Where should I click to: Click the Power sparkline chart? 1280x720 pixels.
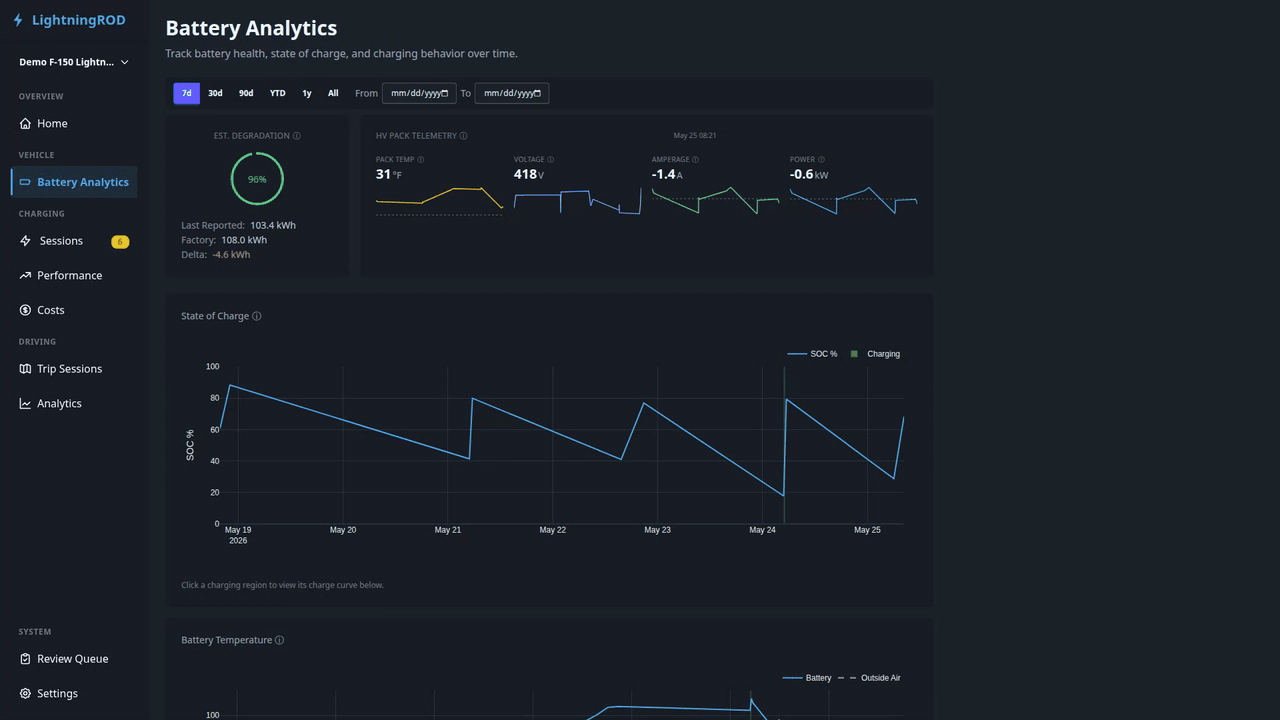point(853,200)
